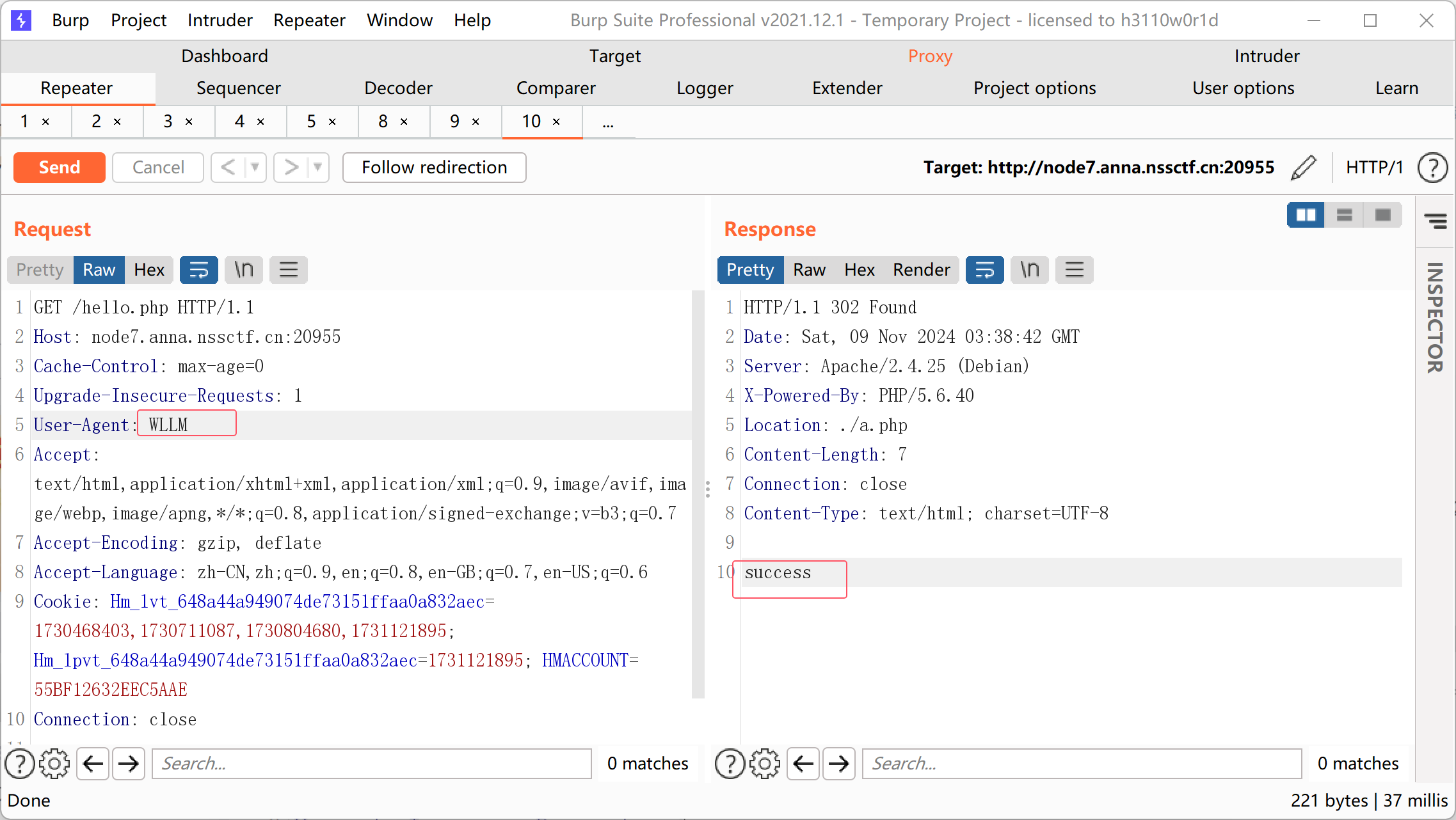Screen dimensions: 1456x820
Task: Go to previous match in Request search
Action: (93, 764)
